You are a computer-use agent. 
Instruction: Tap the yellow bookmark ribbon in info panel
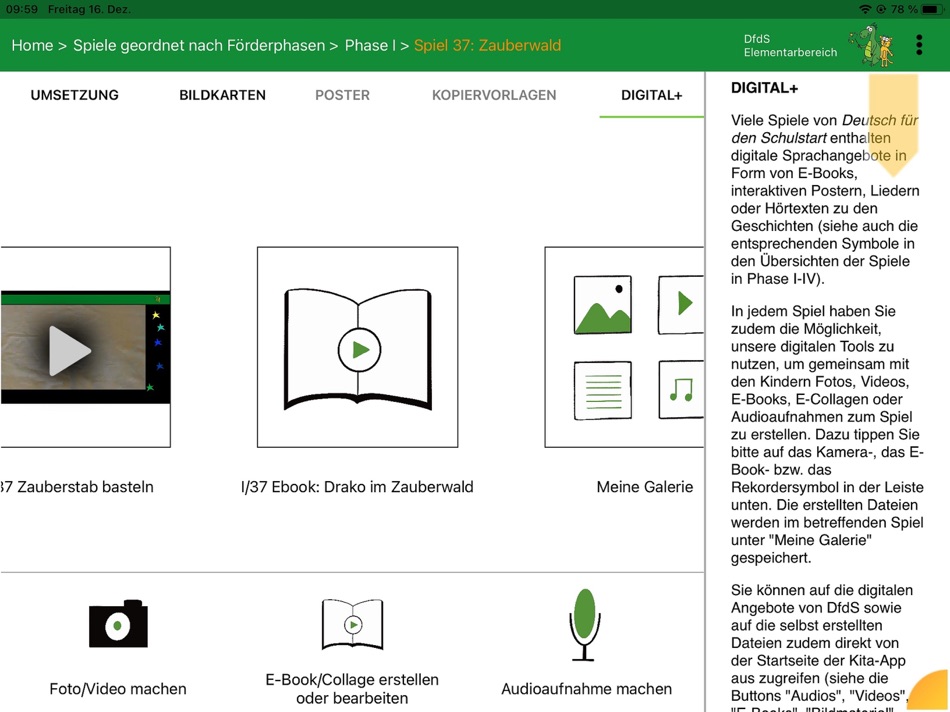893,124
